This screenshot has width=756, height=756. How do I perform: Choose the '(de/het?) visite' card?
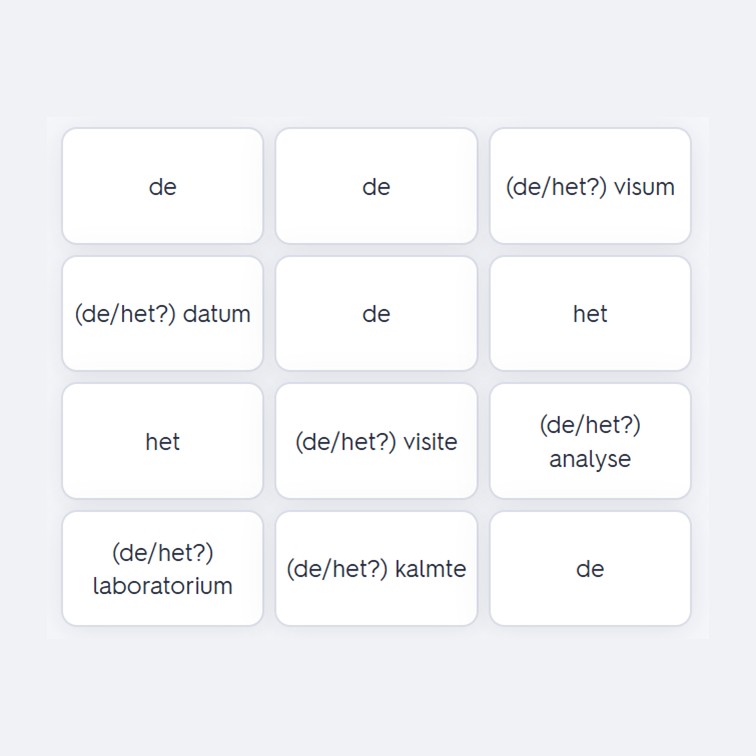376,441
